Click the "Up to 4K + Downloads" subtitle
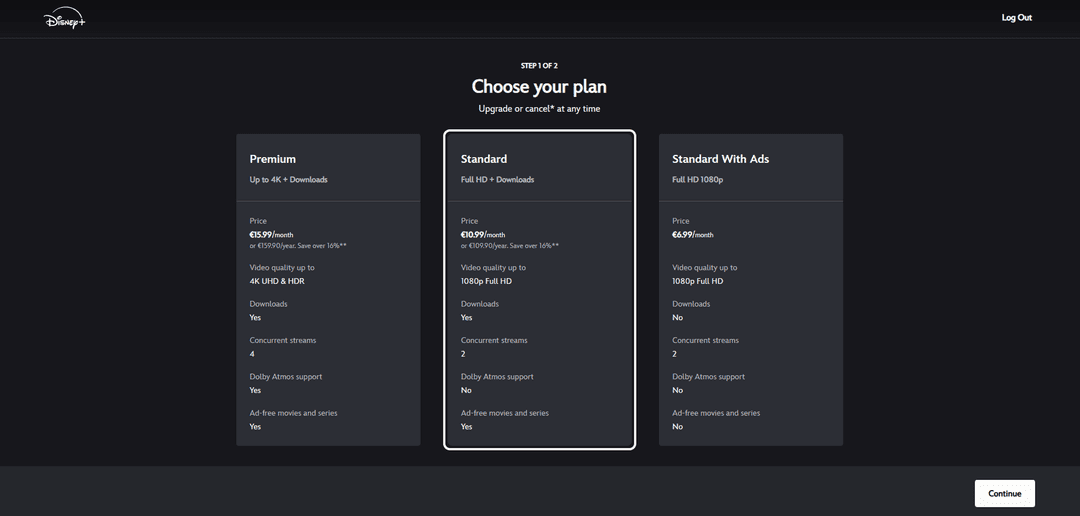 [x=288, y=180]
